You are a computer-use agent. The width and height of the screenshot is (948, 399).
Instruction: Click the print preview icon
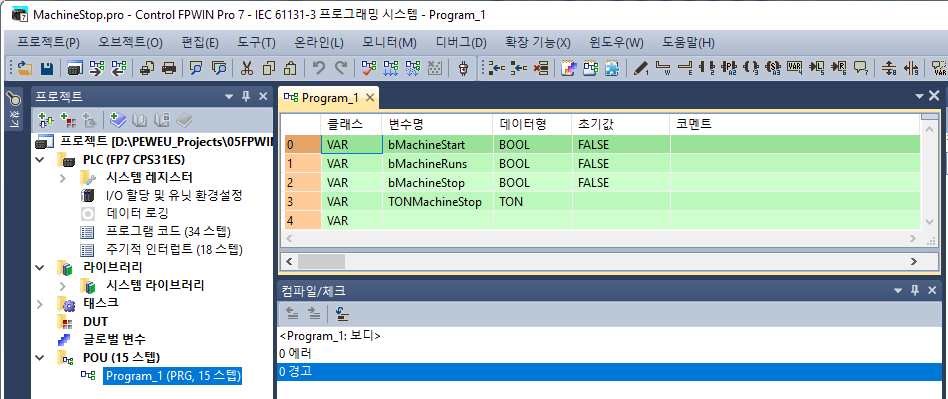[x=147, y=68]
